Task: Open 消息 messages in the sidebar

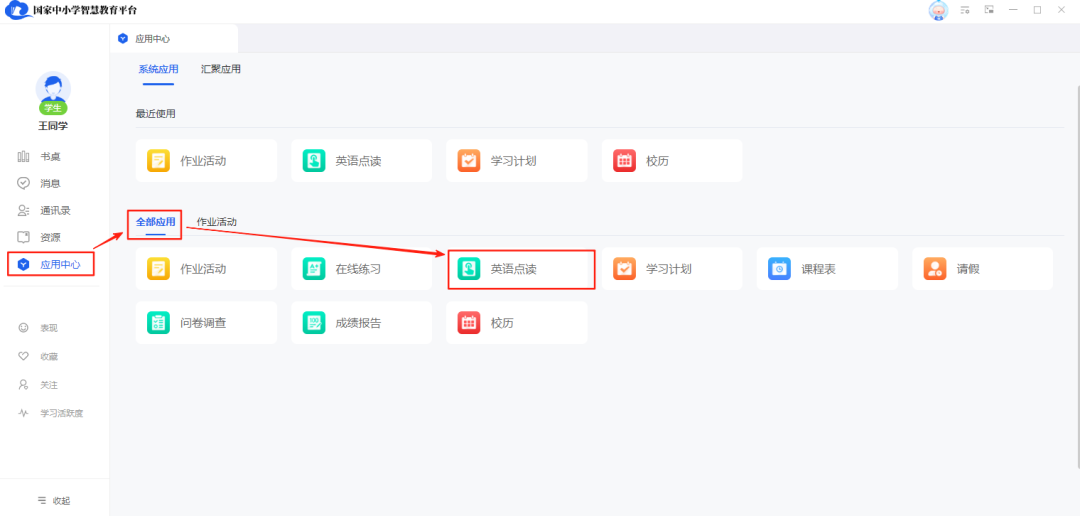Action: [x=49, y=184]
